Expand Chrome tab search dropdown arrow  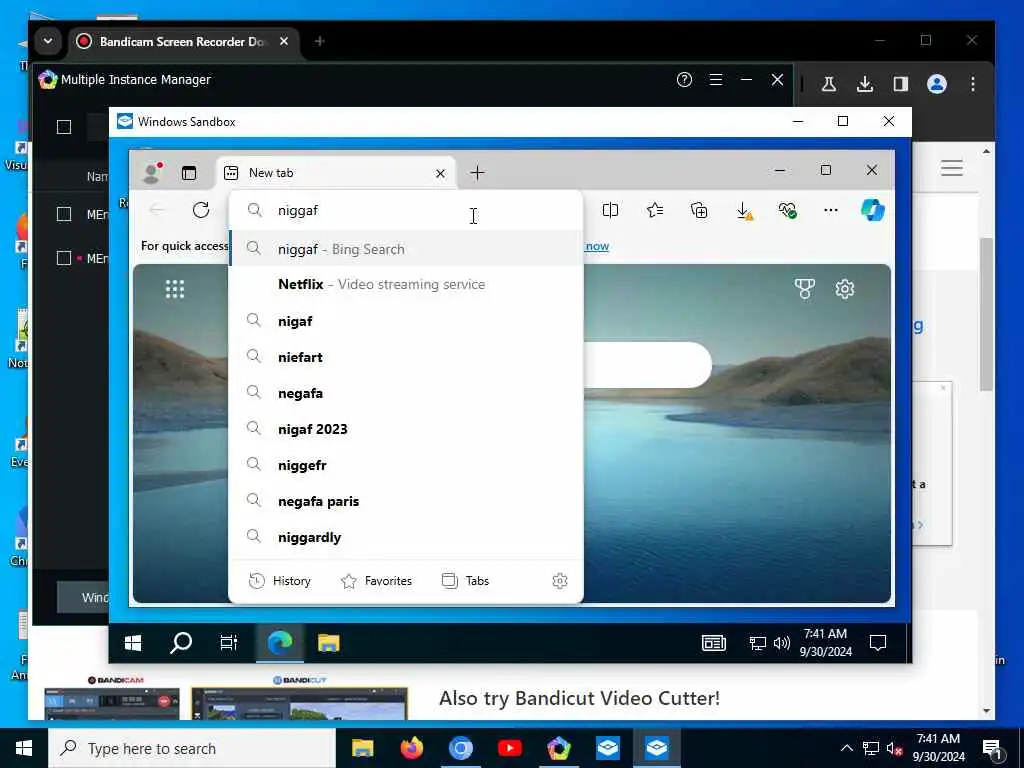(x=48, y=41)
